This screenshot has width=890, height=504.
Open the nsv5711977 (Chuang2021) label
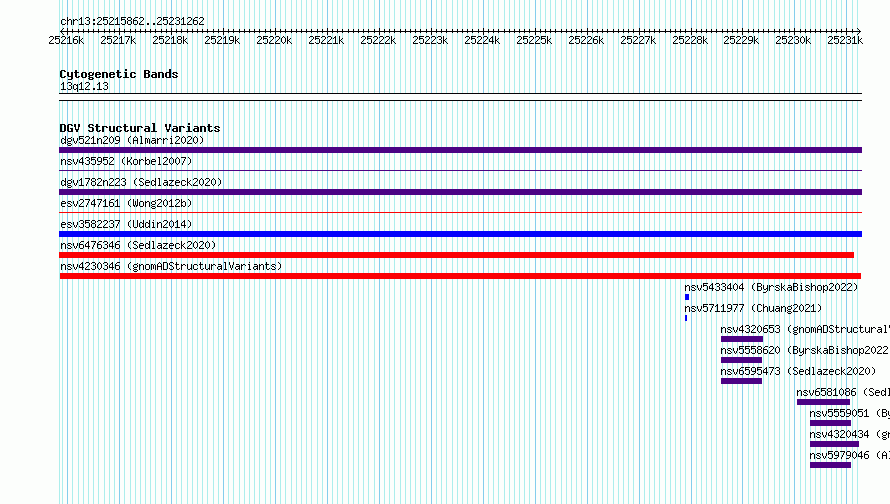point(753,308)
